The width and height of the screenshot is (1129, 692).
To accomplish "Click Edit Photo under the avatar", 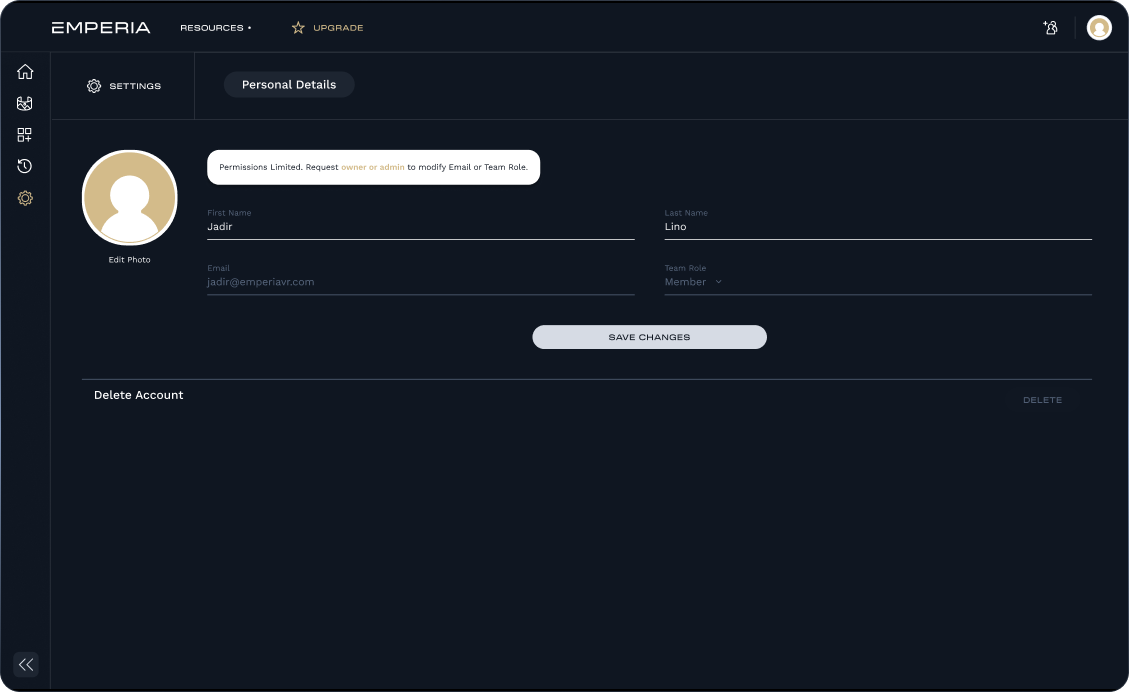I will coord(130,260).
